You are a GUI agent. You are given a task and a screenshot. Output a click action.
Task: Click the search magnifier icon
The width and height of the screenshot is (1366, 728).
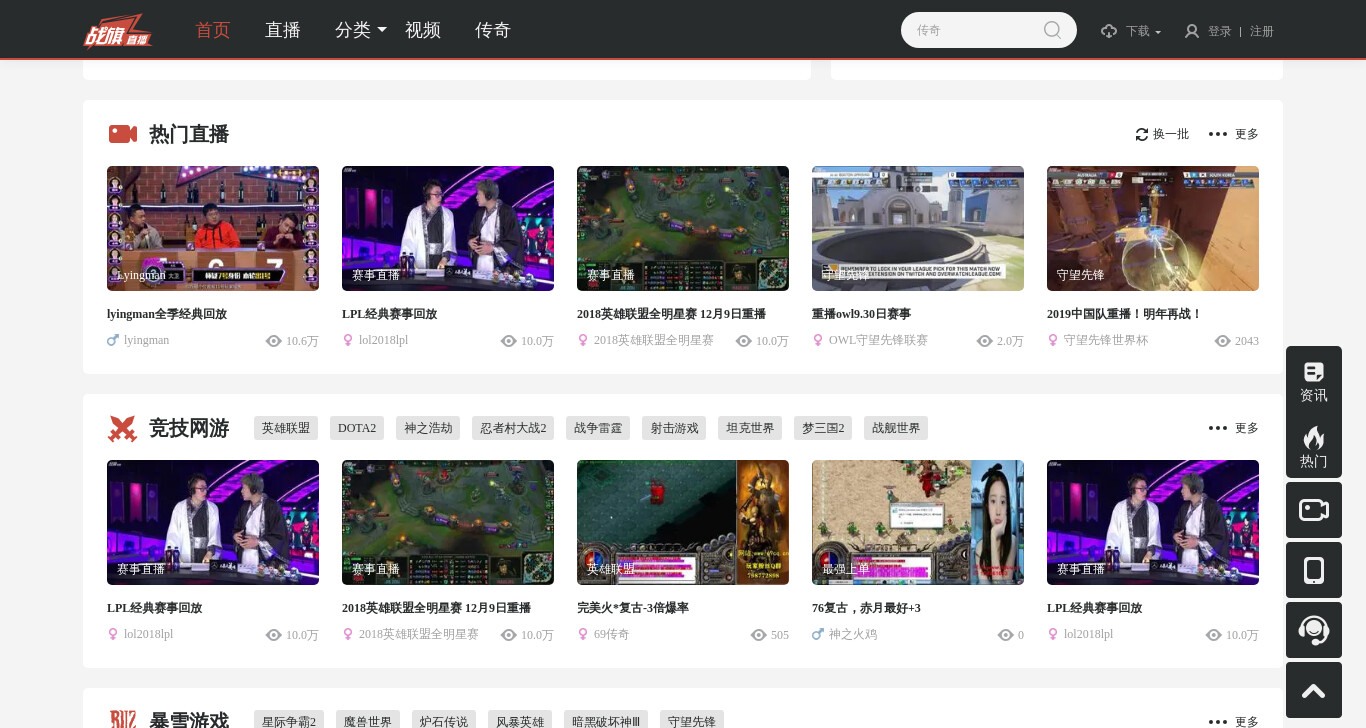[x=1052, y=30]
